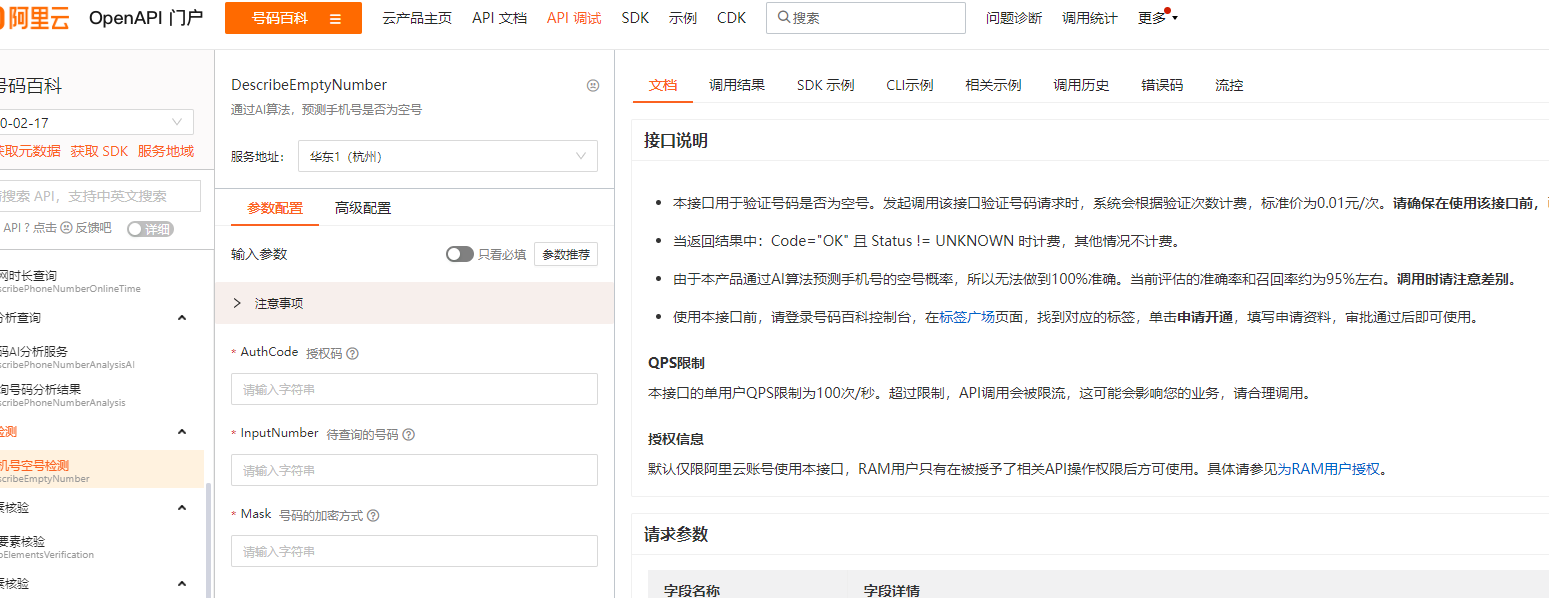Collapse the last sidebar group below ElementsVerification
This screenshot has height=598, width=1549.
pyautogui.click(x=182, y=584)
